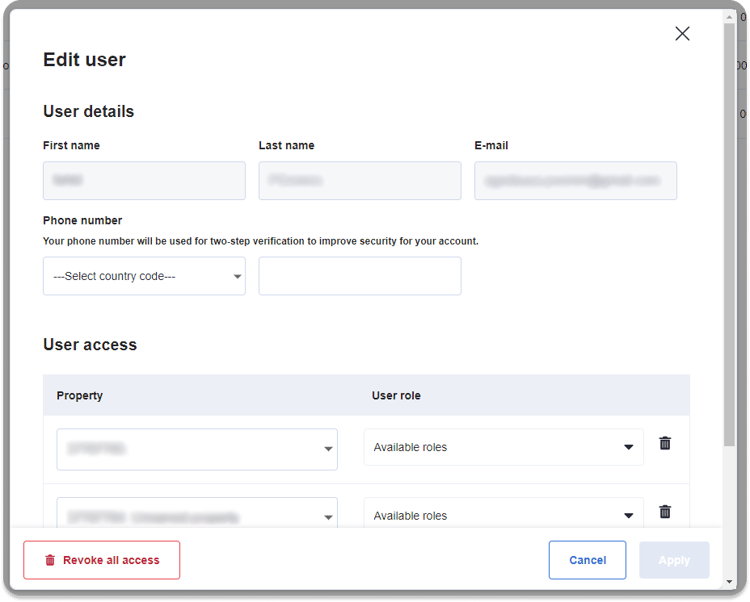750x602 pixels.
Task: Click the Property column header
Action: coord(80,395)
